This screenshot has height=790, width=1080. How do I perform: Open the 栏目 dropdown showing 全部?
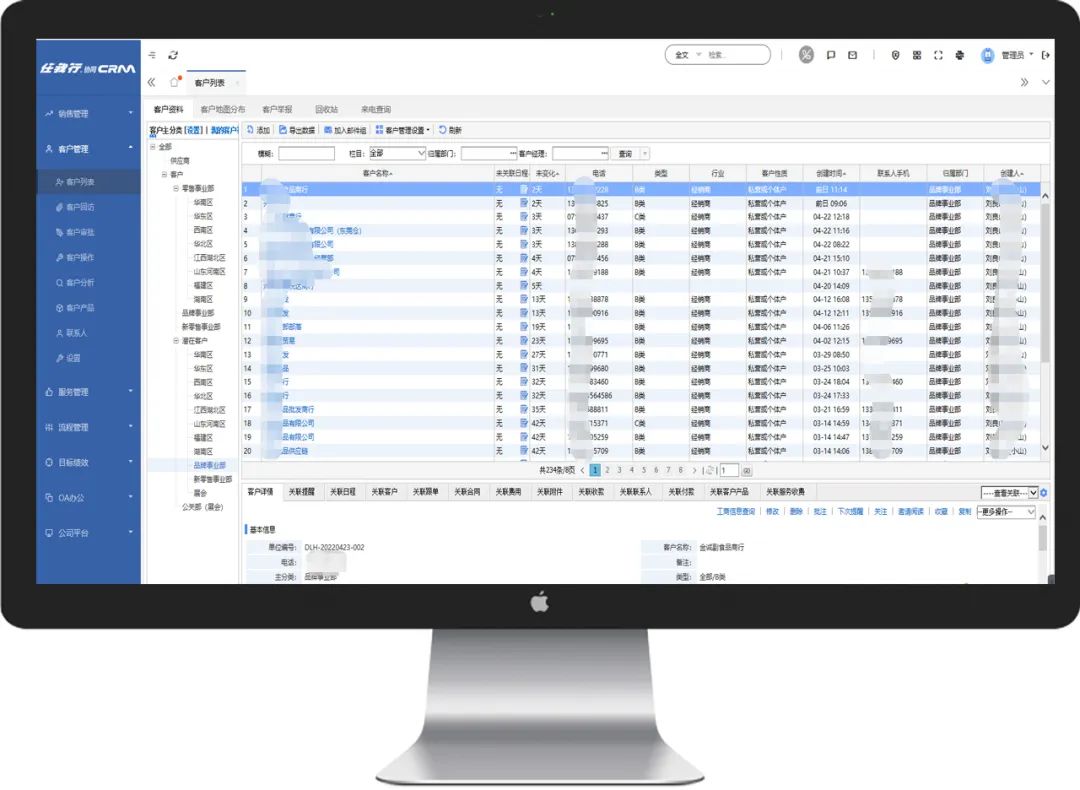pyautogui.click(x=397, y=153)
